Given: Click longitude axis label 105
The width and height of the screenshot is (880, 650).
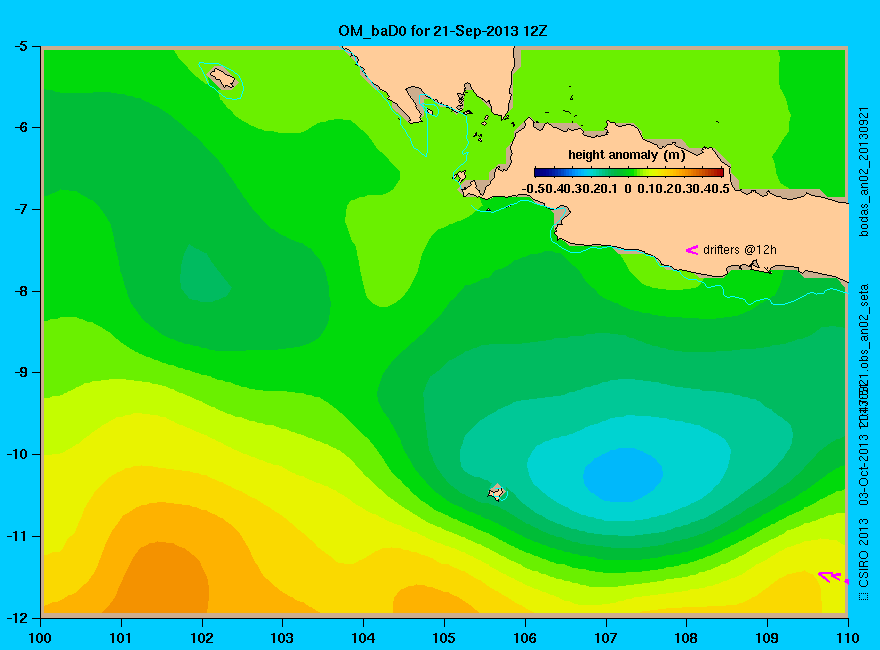Looking at the screenshot, I should (x=444, y=638).
